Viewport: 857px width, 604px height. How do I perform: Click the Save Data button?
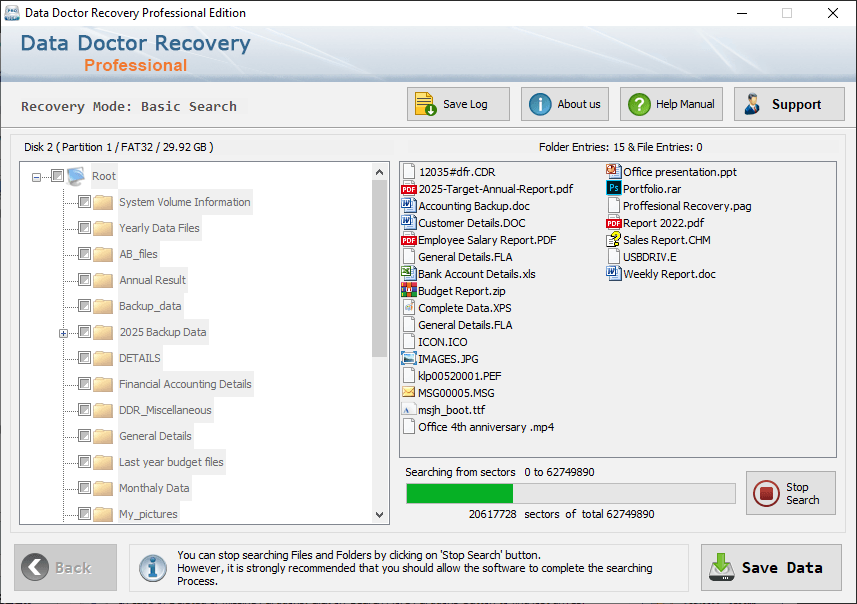coord(771,567)
